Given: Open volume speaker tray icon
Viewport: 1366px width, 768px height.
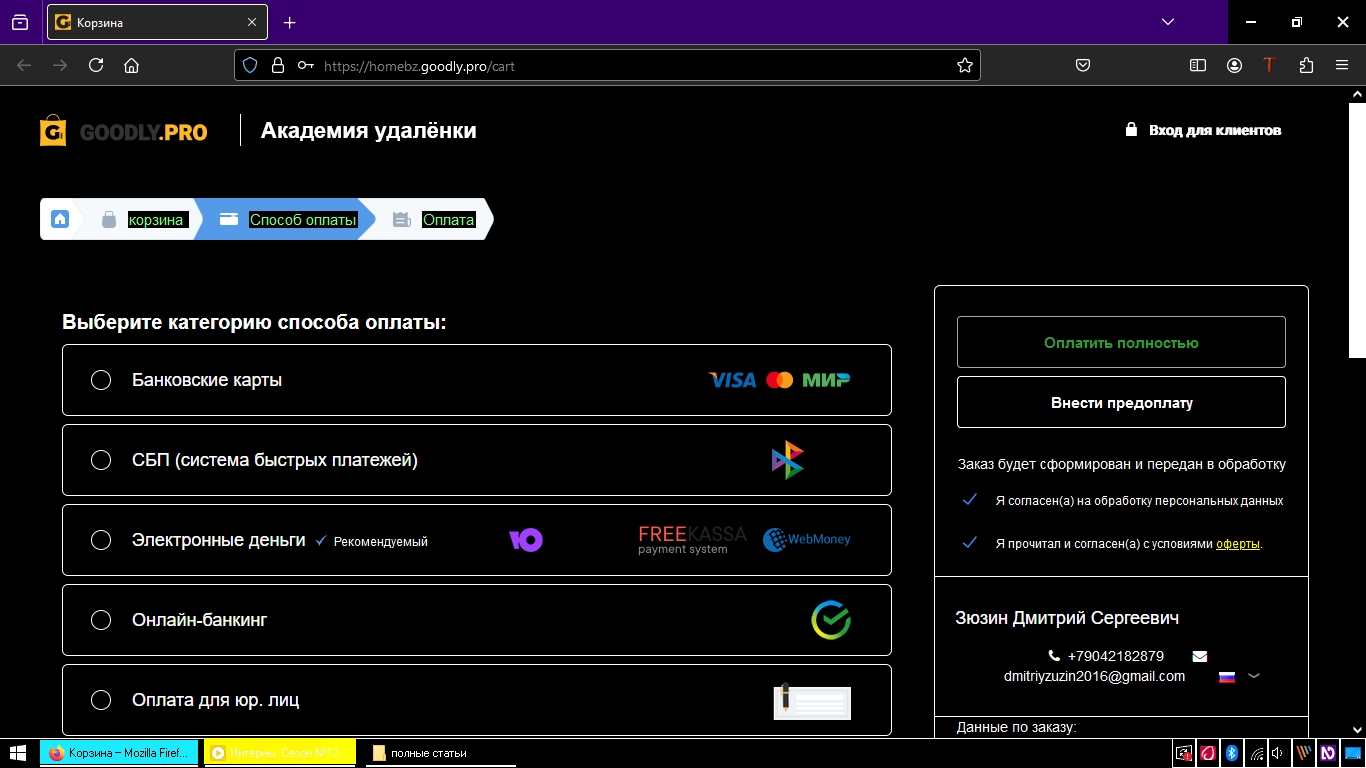Looking at the screenshot, I should [1278, 753].
